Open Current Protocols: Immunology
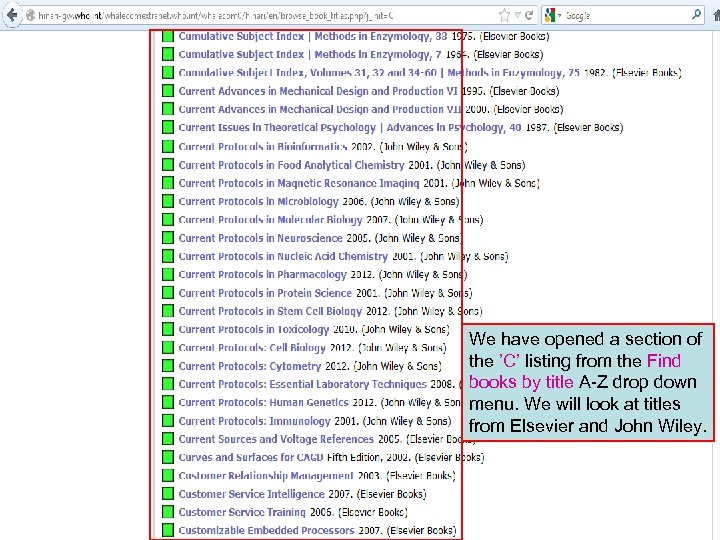This screenshot has width=720, height=540. pyautogui.click(x=254, y=421)
